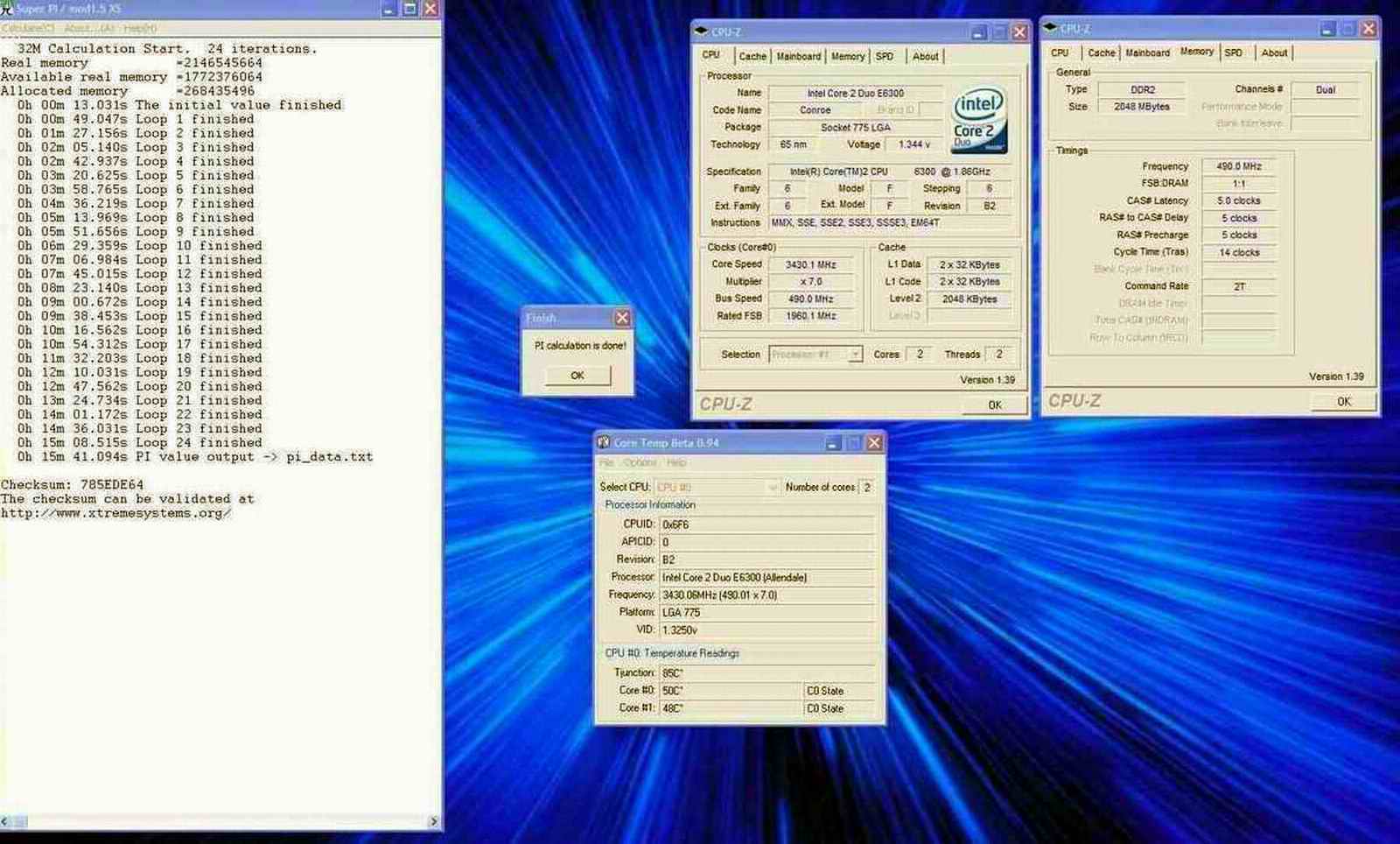
Task: Click the Core #1 temperature '48C'
Action: pyautogui.click(x=731, y=708)
